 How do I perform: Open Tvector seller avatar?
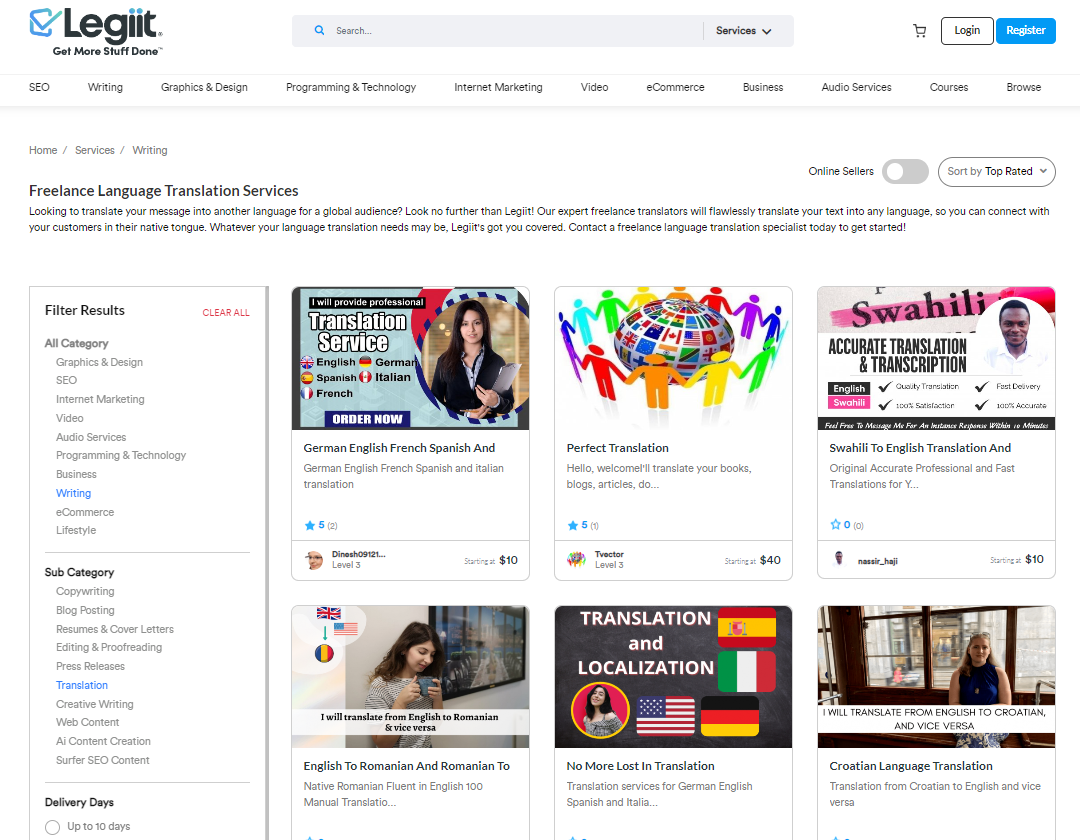[x=577, y=560]
